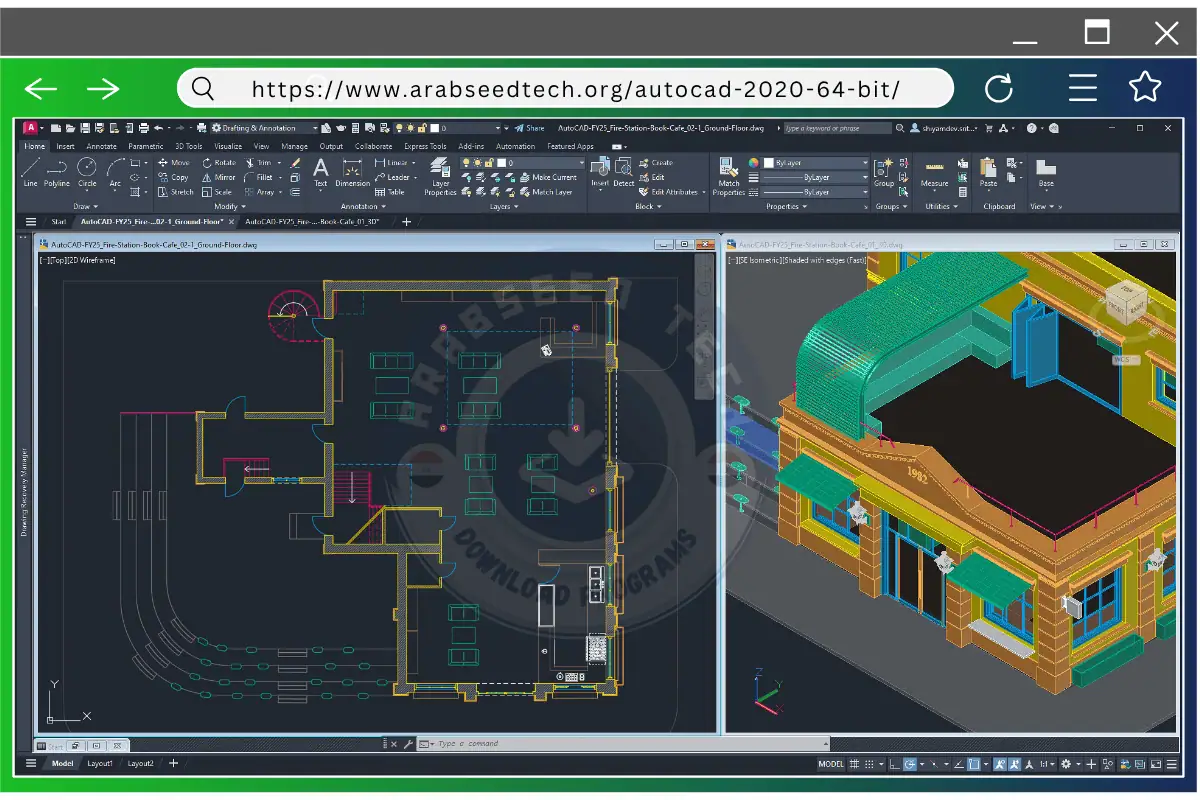This screenshot has width=1200, height=800.
Task: Expand the Modify panel options
Action: pyautogui.click(x=229, y=207)
